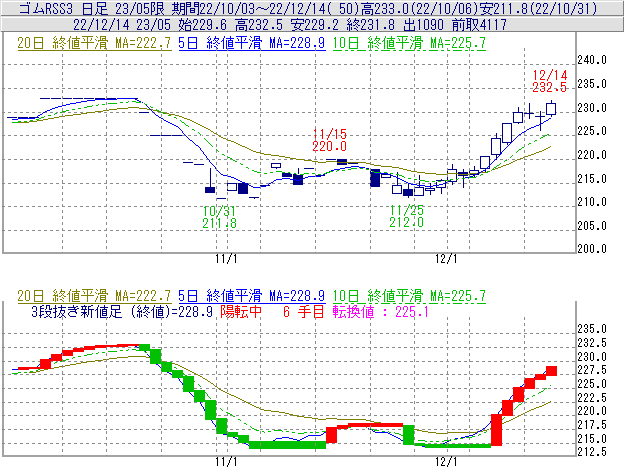This screenshot has height=475, width=624.
Task: Click the red '11/15 220.0' peak annotation
Action: pos(330,140)
